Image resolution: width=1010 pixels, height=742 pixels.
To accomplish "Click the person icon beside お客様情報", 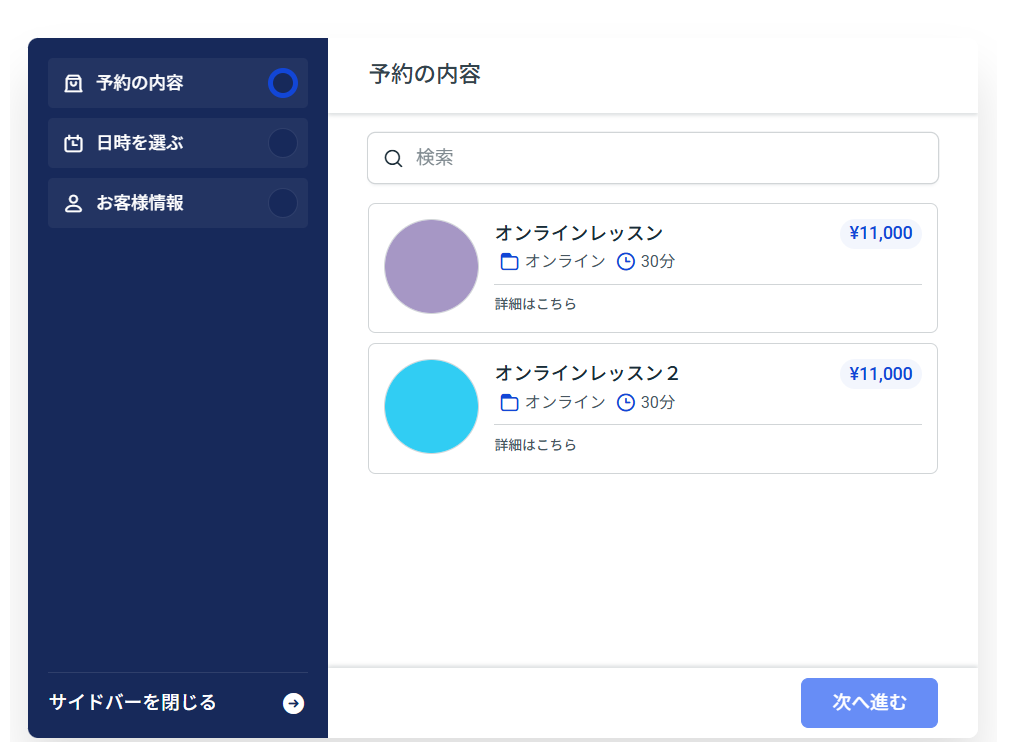I will 73,203.
